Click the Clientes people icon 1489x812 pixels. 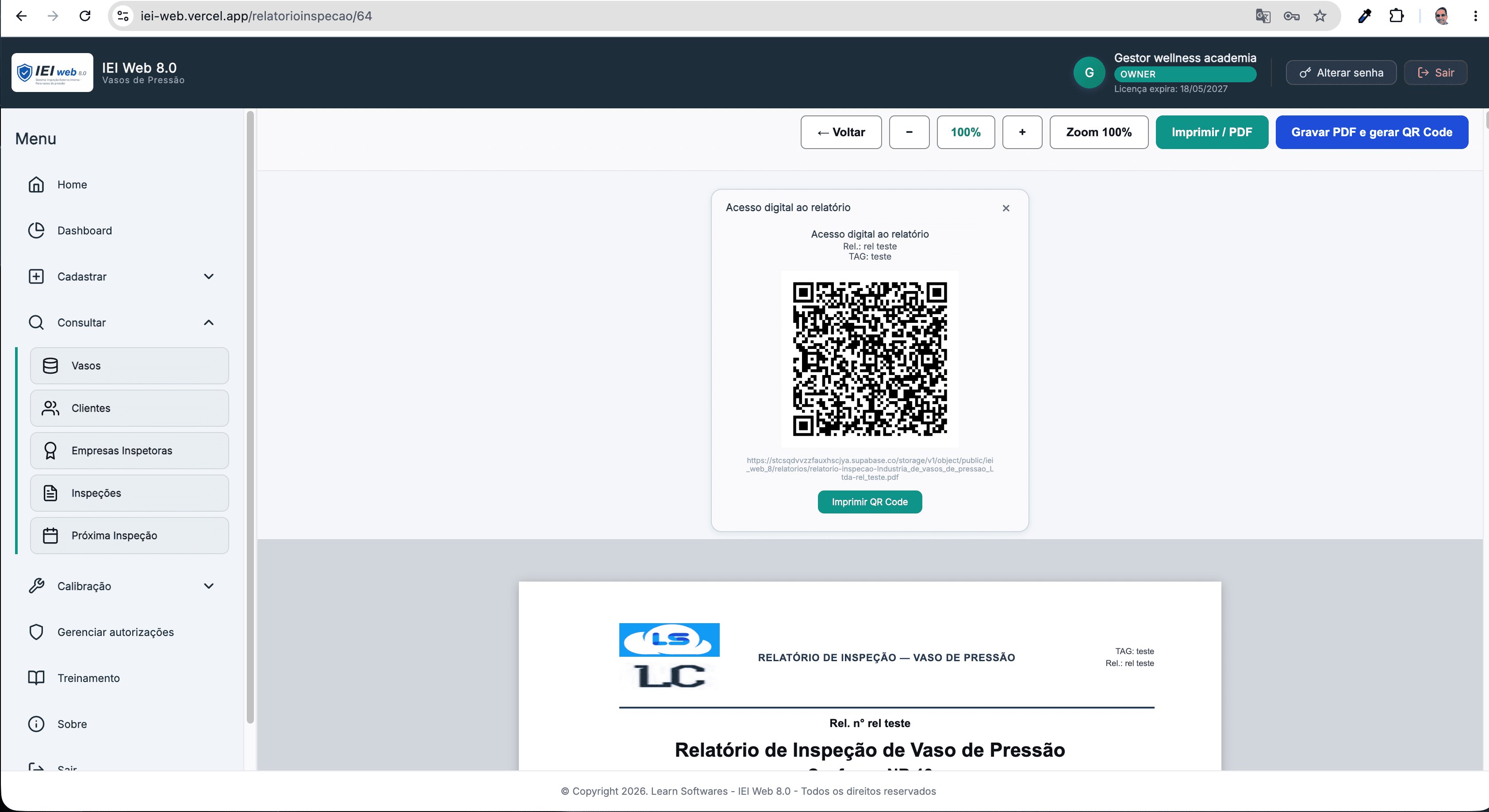(x=50, y=408)
